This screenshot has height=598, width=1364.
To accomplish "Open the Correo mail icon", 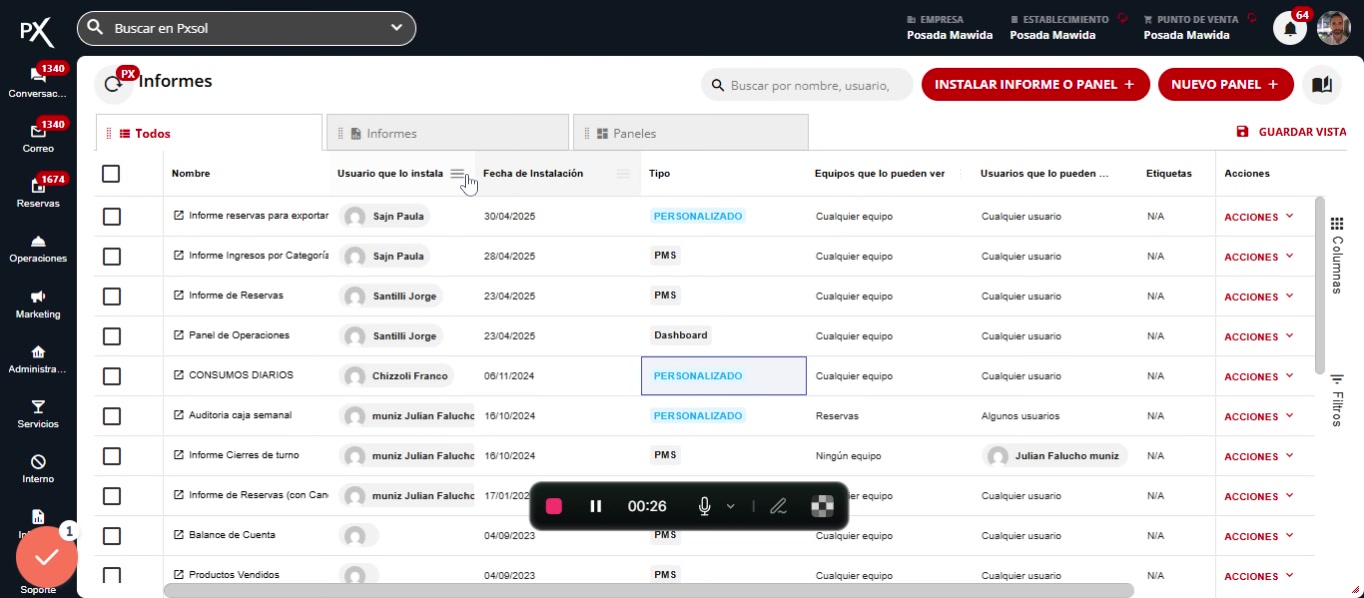I will [38, 134].
